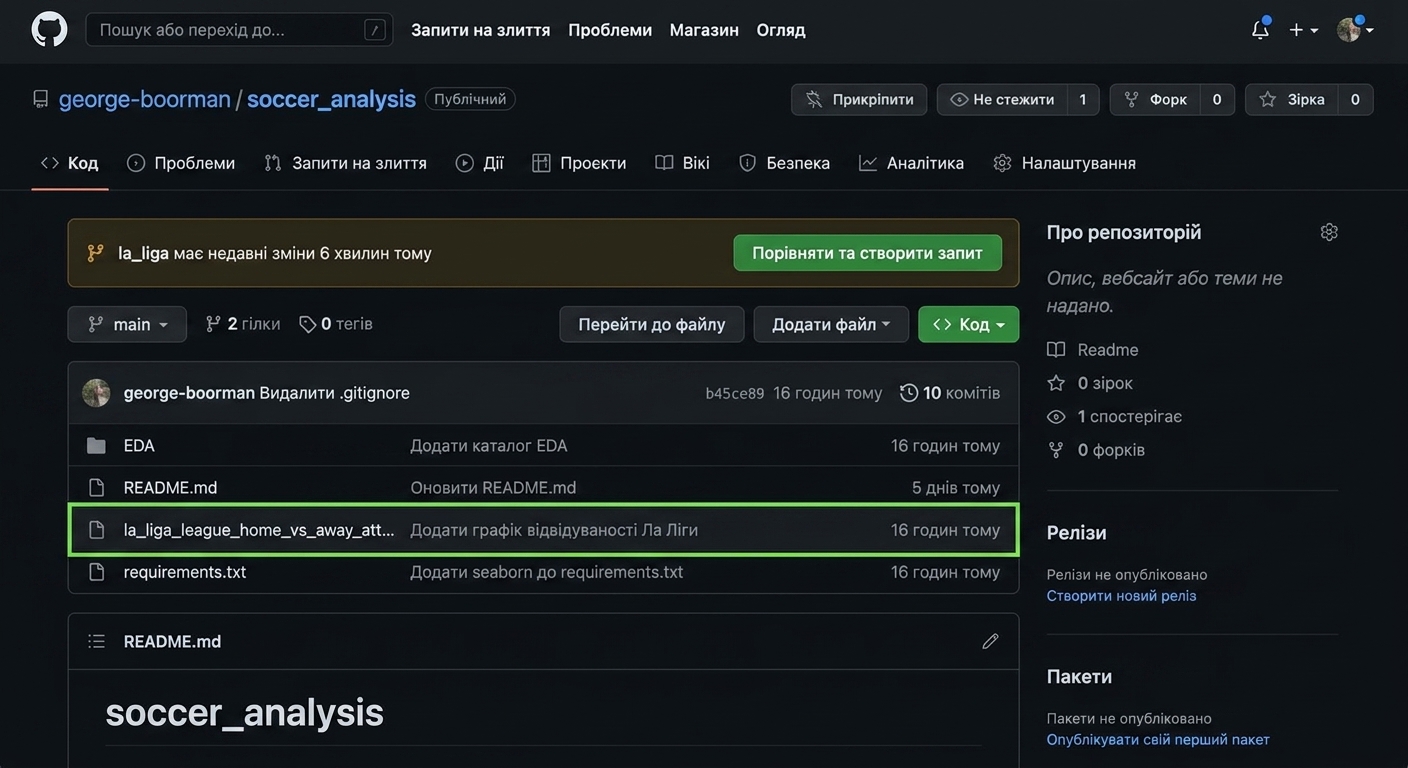Open the watchers count of 1

[1083, 100]
